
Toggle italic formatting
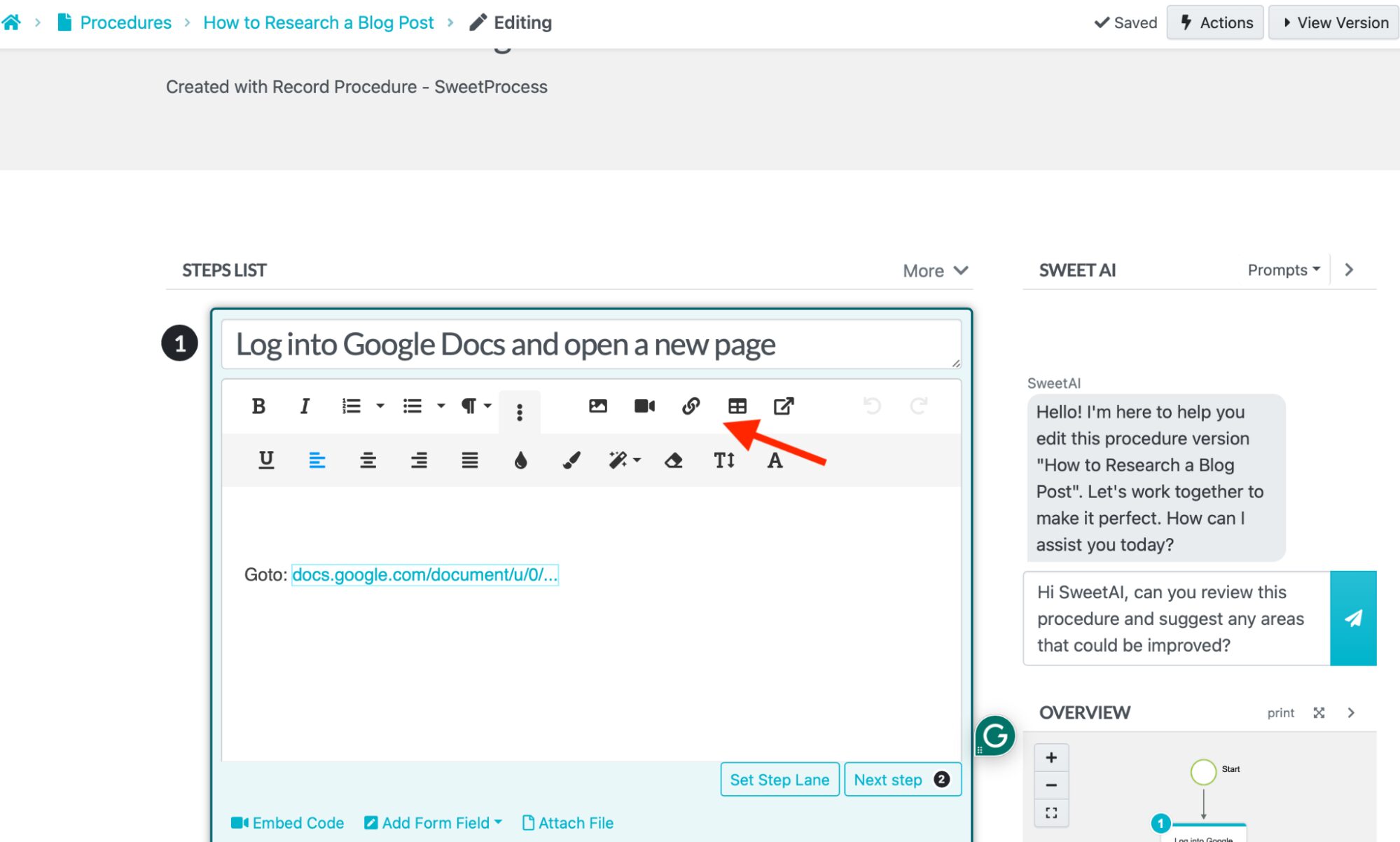[x=305, y=406]
